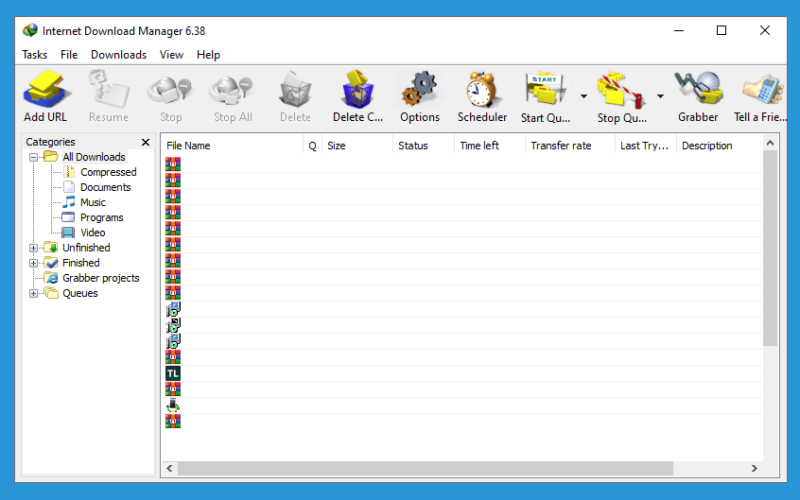Launch the Grabber tool icon
Screen dimensions: 800x500
(x=698, y=90)
